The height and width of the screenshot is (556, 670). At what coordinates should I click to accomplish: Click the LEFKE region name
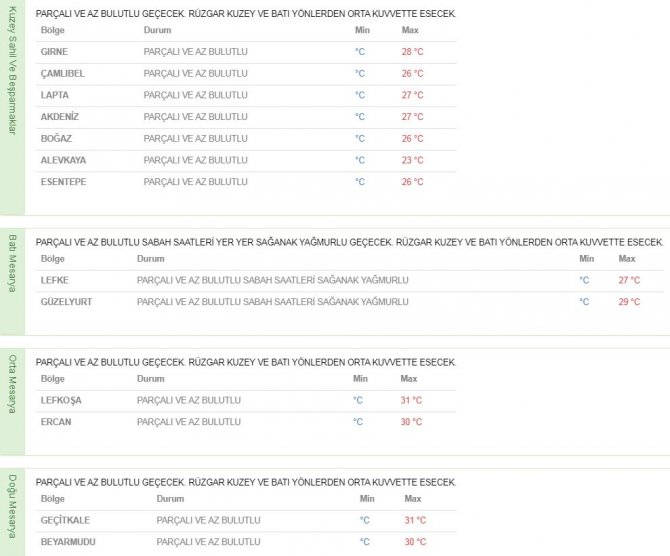(x=55, y=280)
